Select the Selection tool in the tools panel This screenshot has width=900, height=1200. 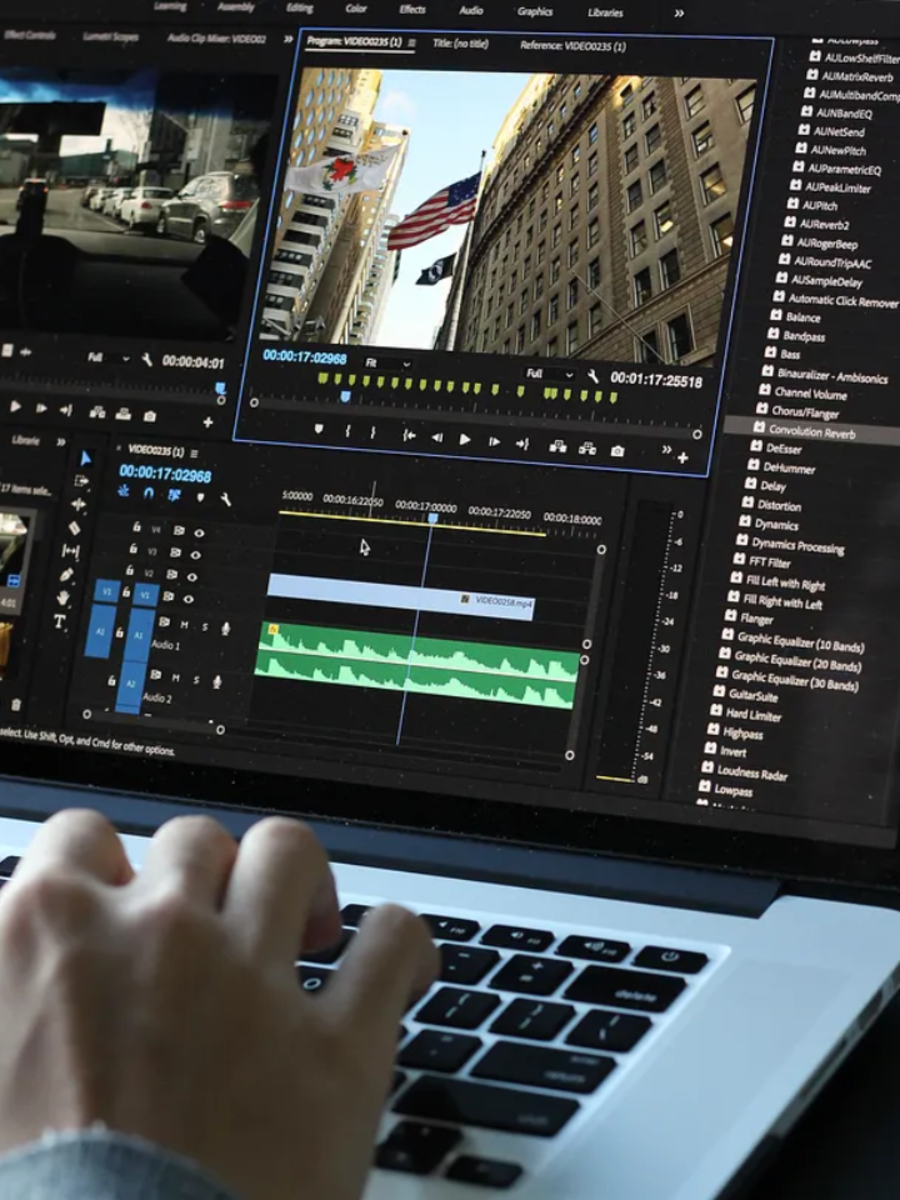(x=87, y=460)
